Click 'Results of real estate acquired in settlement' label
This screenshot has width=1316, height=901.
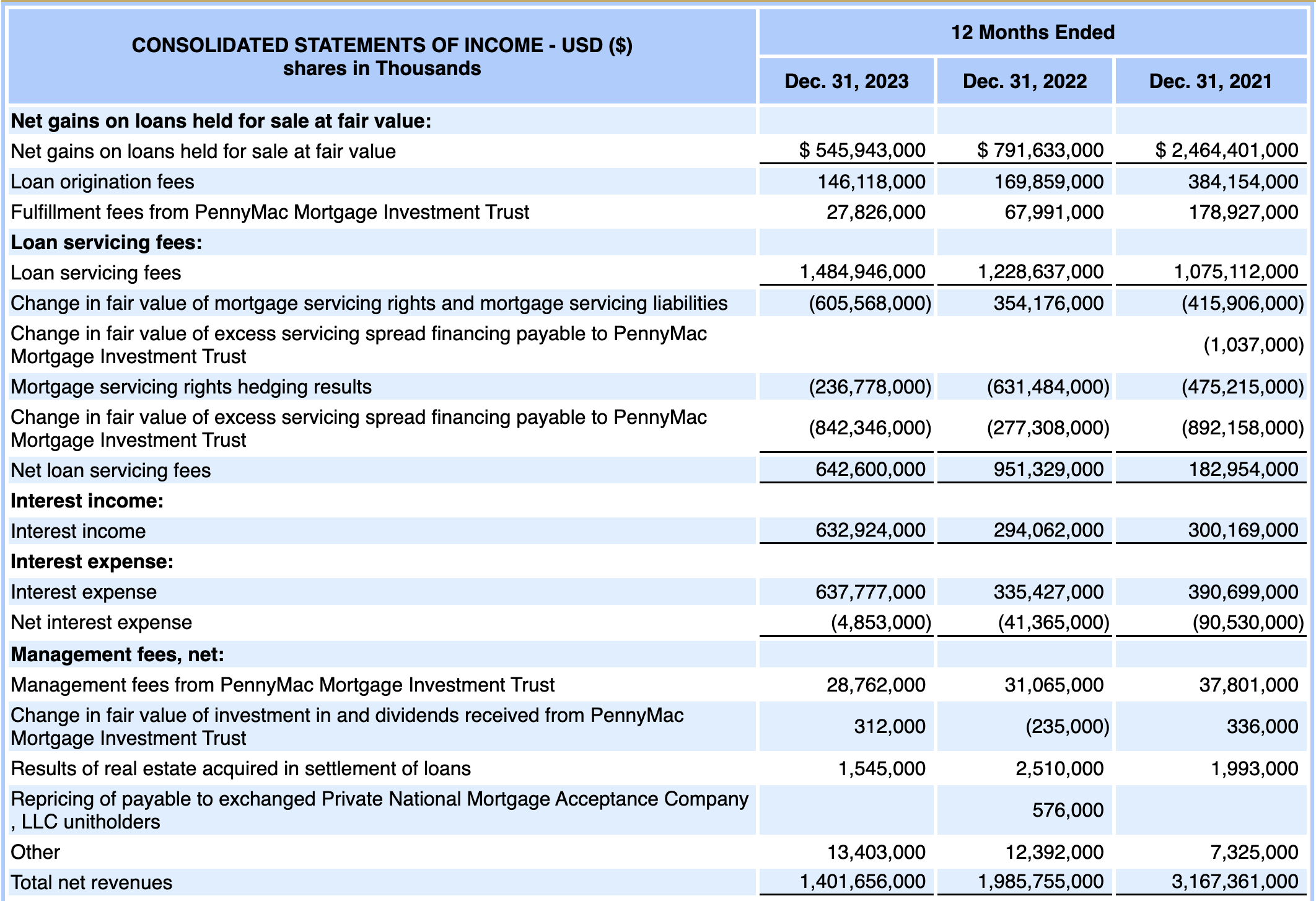241,768
